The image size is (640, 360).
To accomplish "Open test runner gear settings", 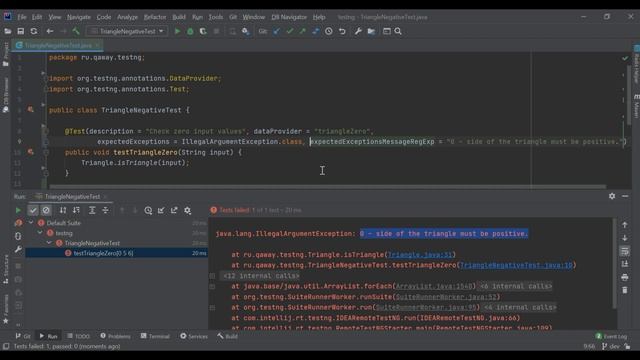I will (187, 210).
